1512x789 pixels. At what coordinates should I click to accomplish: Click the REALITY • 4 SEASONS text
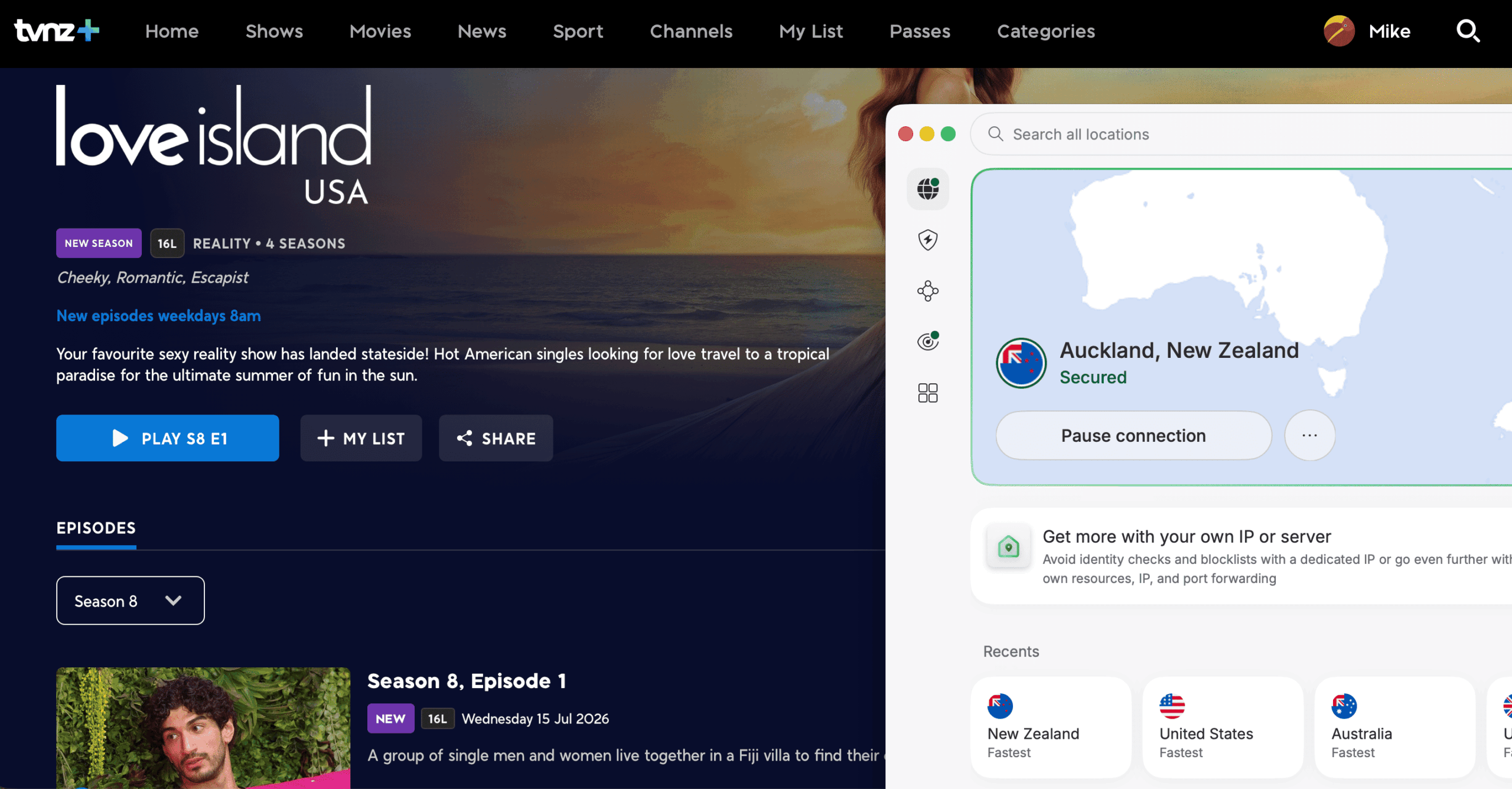pos(269,243)
